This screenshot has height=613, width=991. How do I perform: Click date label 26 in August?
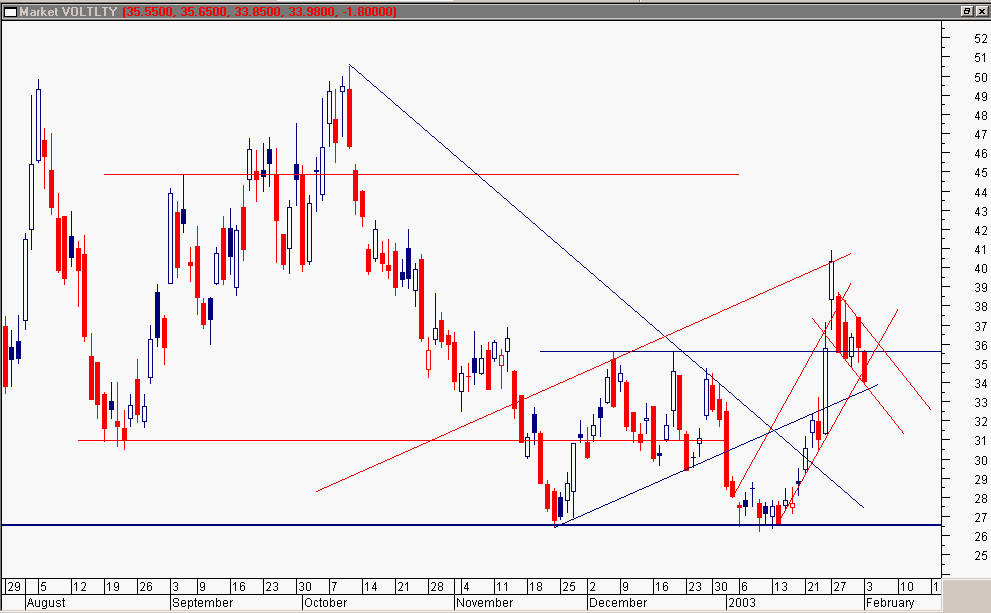[x=146, y=586]
